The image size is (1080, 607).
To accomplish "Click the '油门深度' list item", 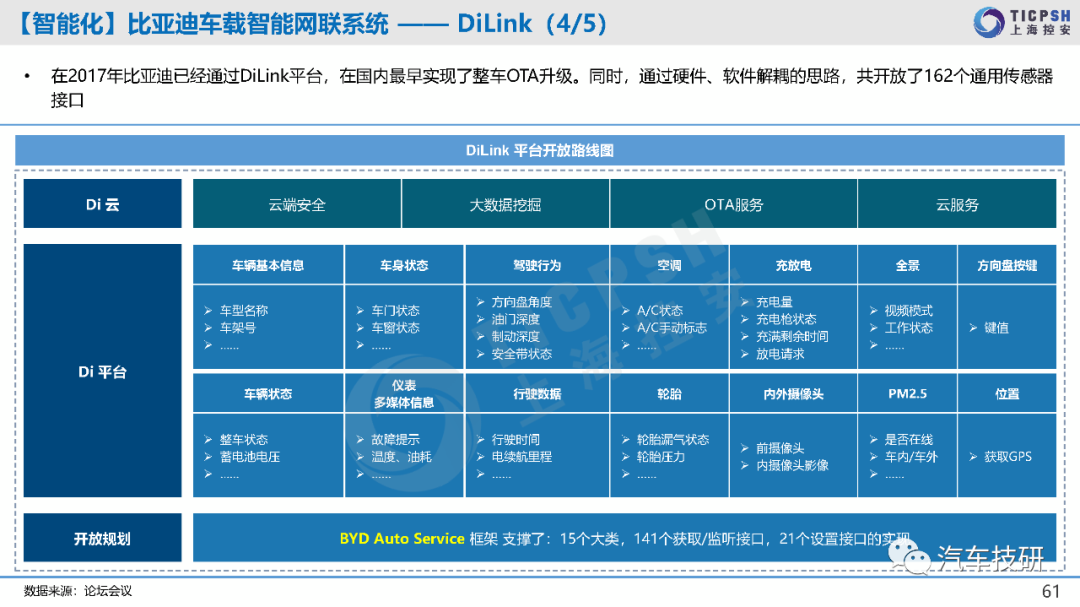I will [x=515, y=319].
